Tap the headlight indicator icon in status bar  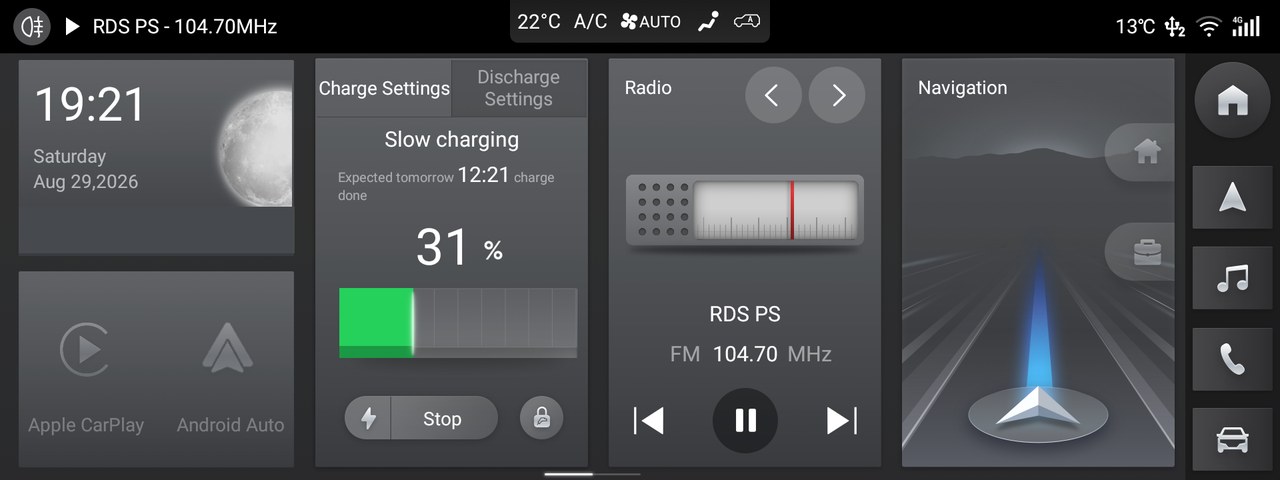31,26
